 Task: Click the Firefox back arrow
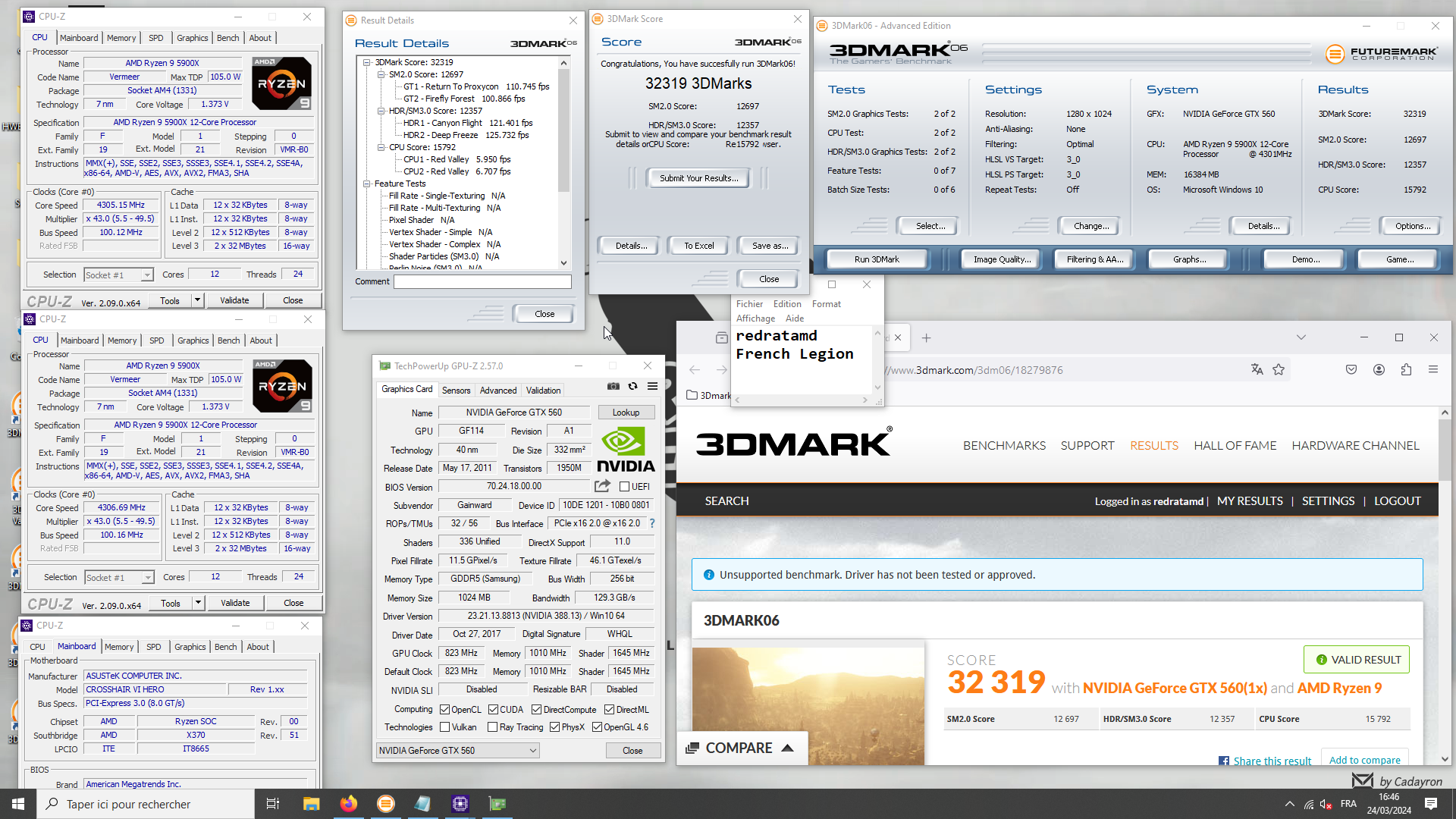[695, 369]
